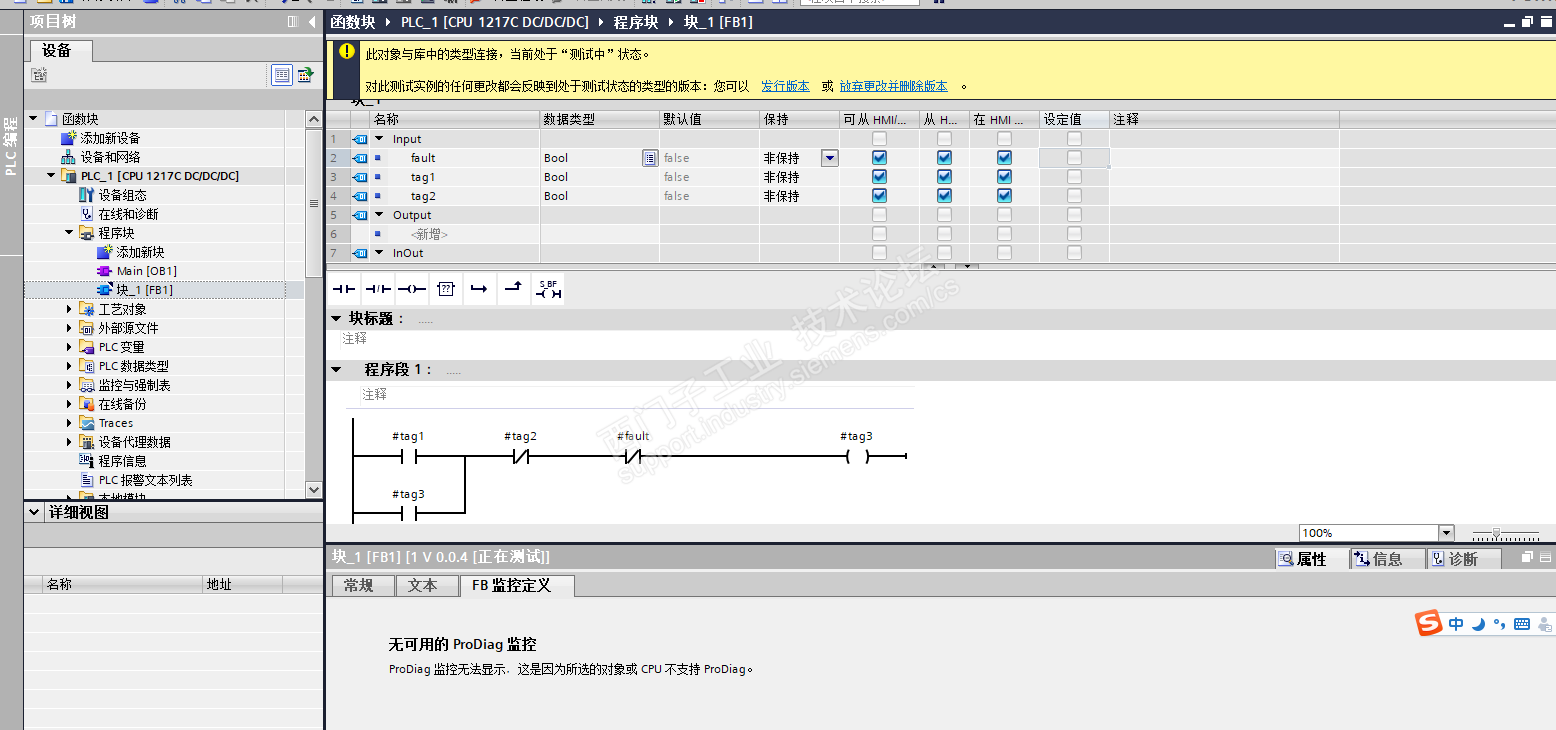This screenshot has height=730, width=1556.
Task: Toggle Sogou Chinese/English mode (中)
Action: 1456,624
